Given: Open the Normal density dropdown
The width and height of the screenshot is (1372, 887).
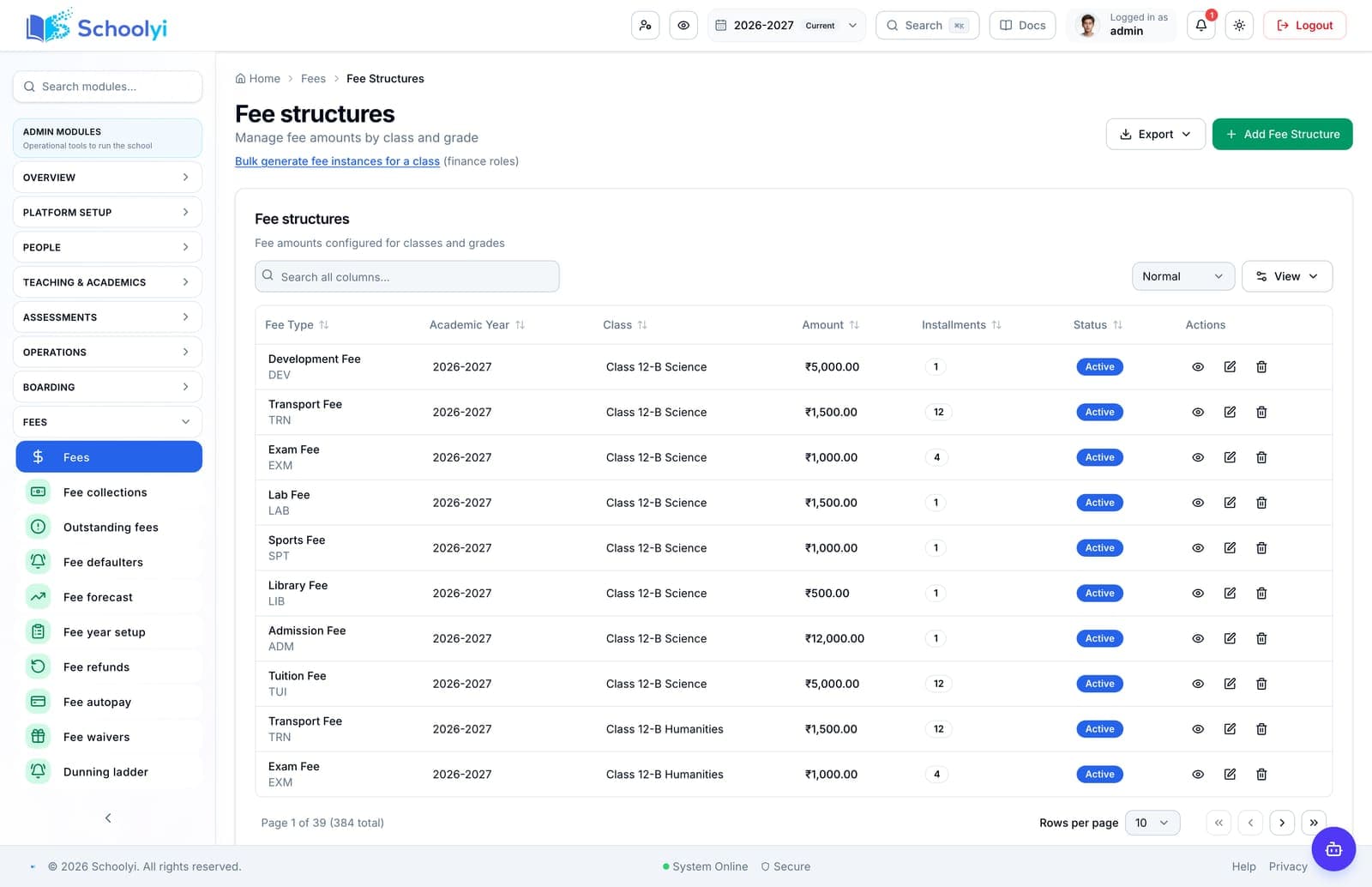Looking at the screenshot, I should click(x=1183, y=276).
